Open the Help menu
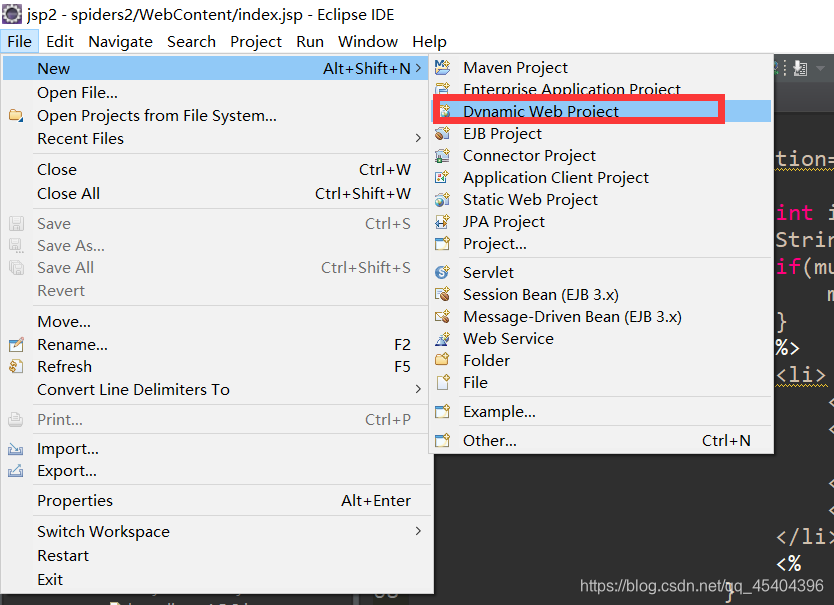This screenshot has width=834, height=605. click(x=429, y=42)
